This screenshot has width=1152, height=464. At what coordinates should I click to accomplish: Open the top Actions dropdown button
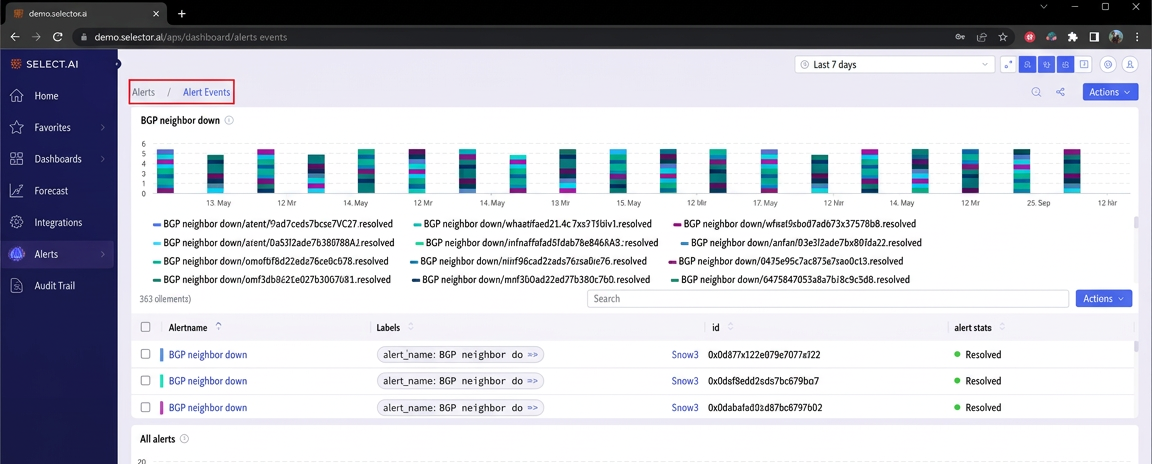click(1109, 93)
